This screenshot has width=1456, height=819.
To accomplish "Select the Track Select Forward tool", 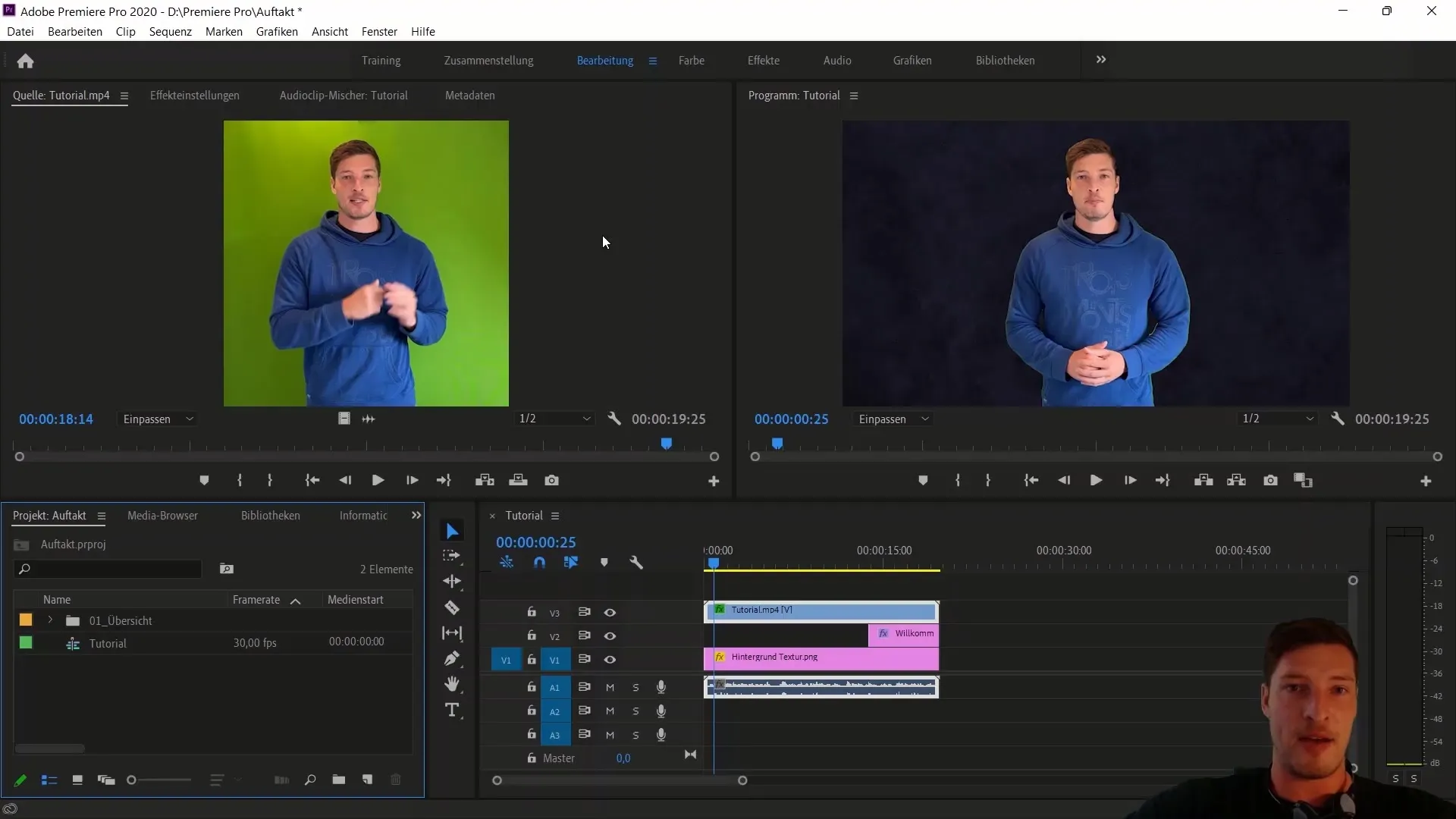I will tap(452, 556).
